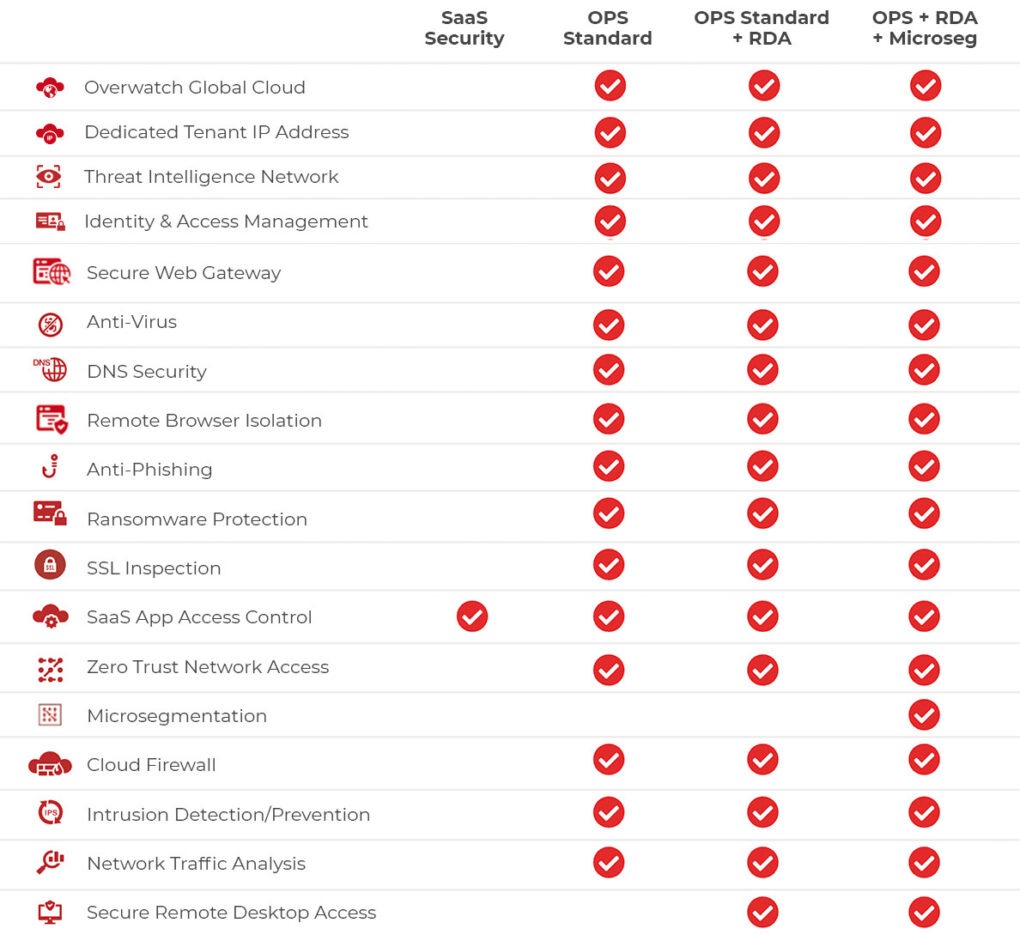
Task: Click the OPS + RDA + Microseg column header
Action: tap(924, 28)
